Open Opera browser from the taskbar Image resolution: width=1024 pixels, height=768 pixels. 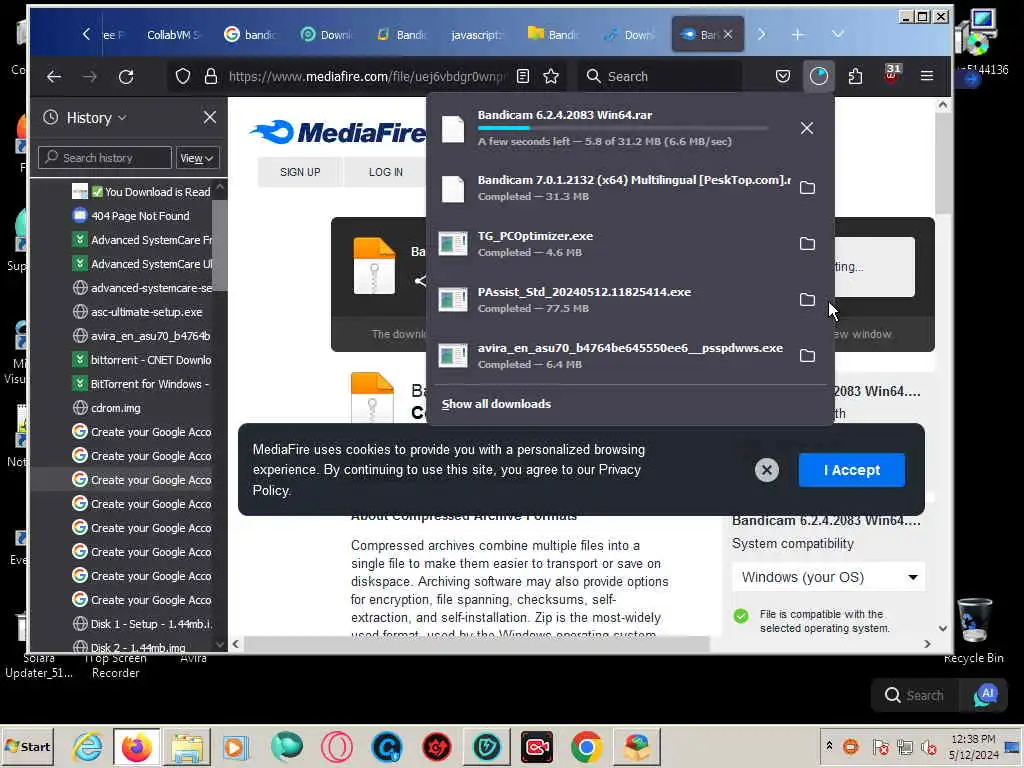(x=336, y=747)
